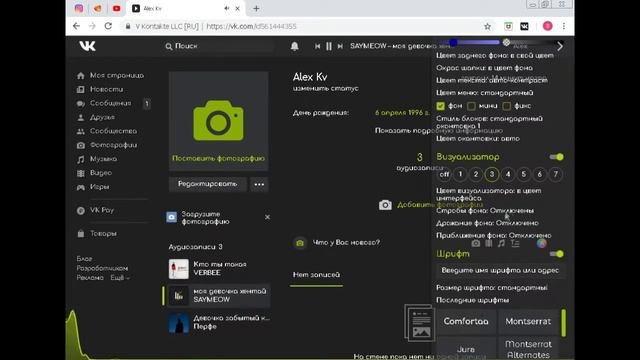Change Цвет заднего фона setting
Image resolution: width=640 pixels, height=360 pixels.
coord(495,56)
